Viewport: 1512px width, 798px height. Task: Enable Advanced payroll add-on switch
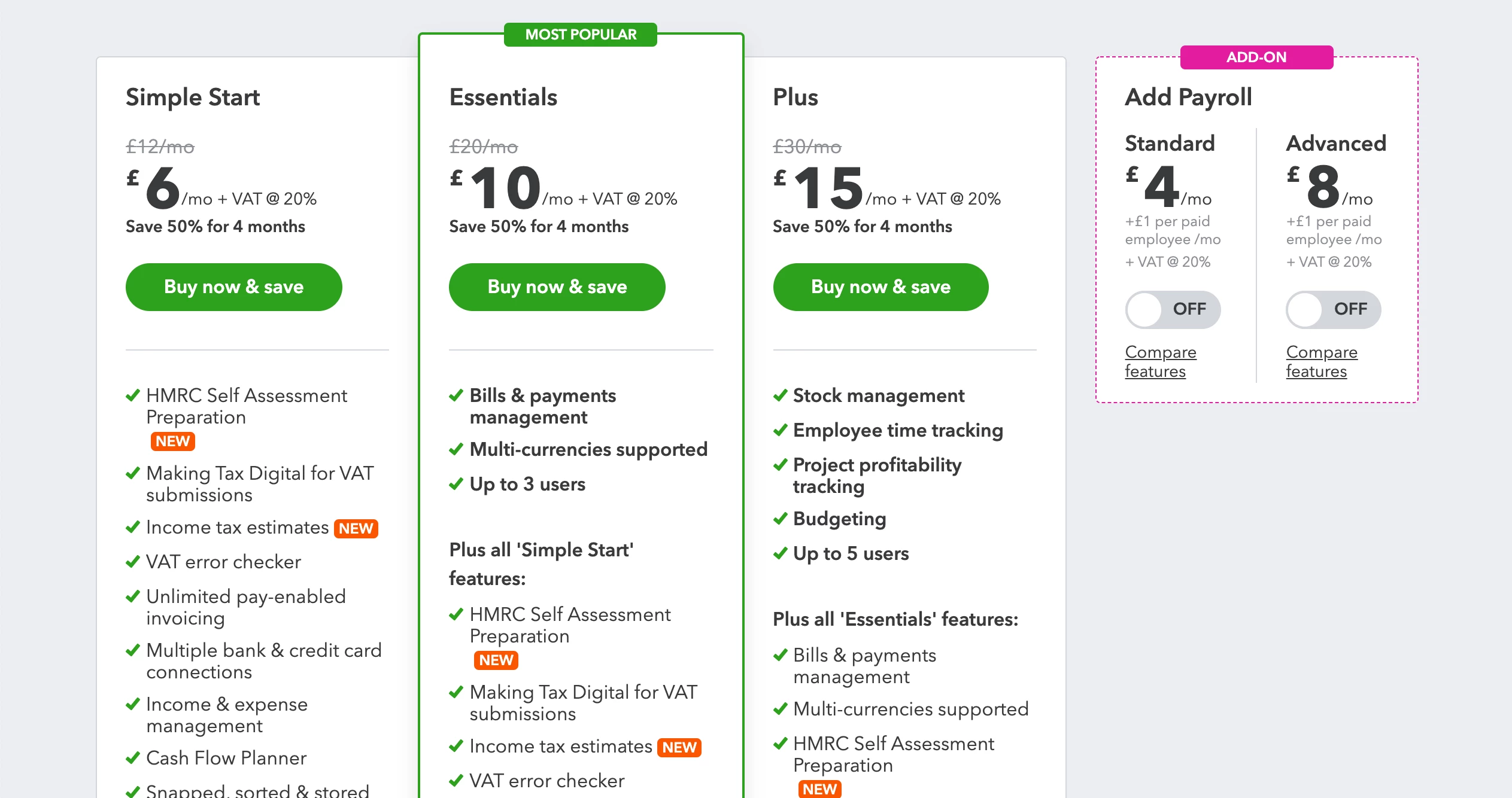pyautogui.click(x=1334, y=309)
